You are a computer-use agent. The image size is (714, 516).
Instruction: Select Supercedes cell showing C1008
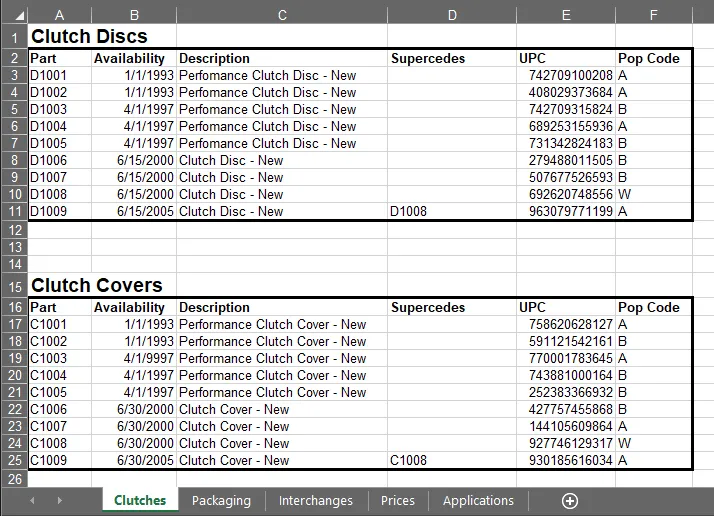point(452,460)
